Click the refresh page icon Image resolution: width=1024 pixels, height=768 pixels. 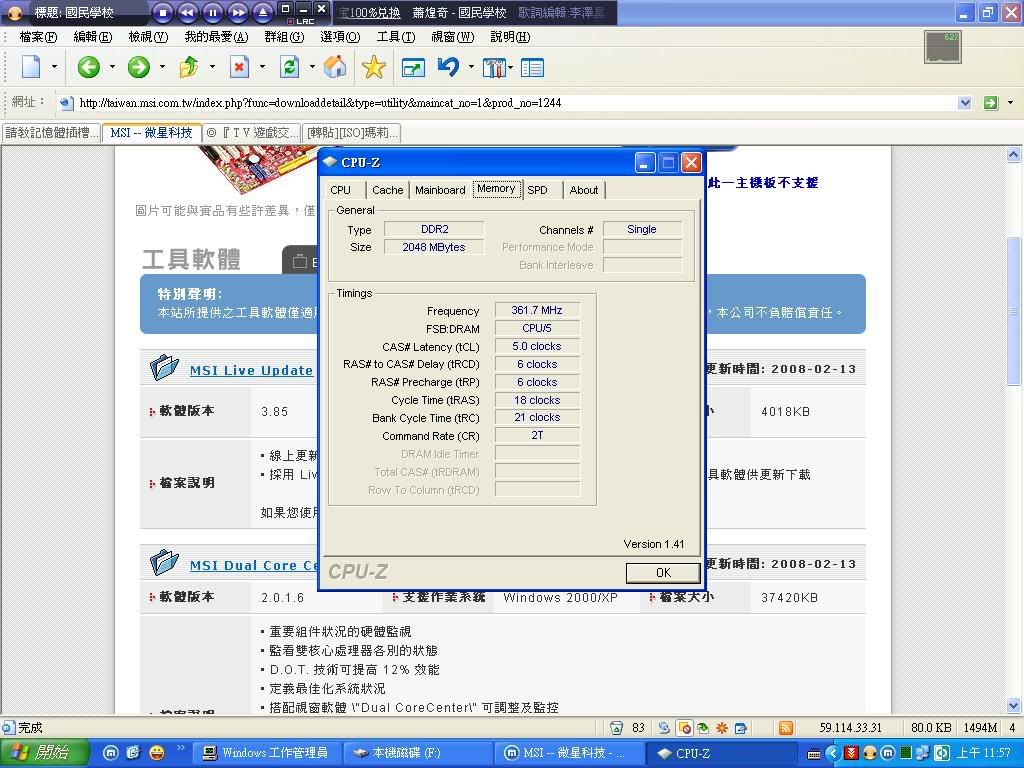point(289,67)
